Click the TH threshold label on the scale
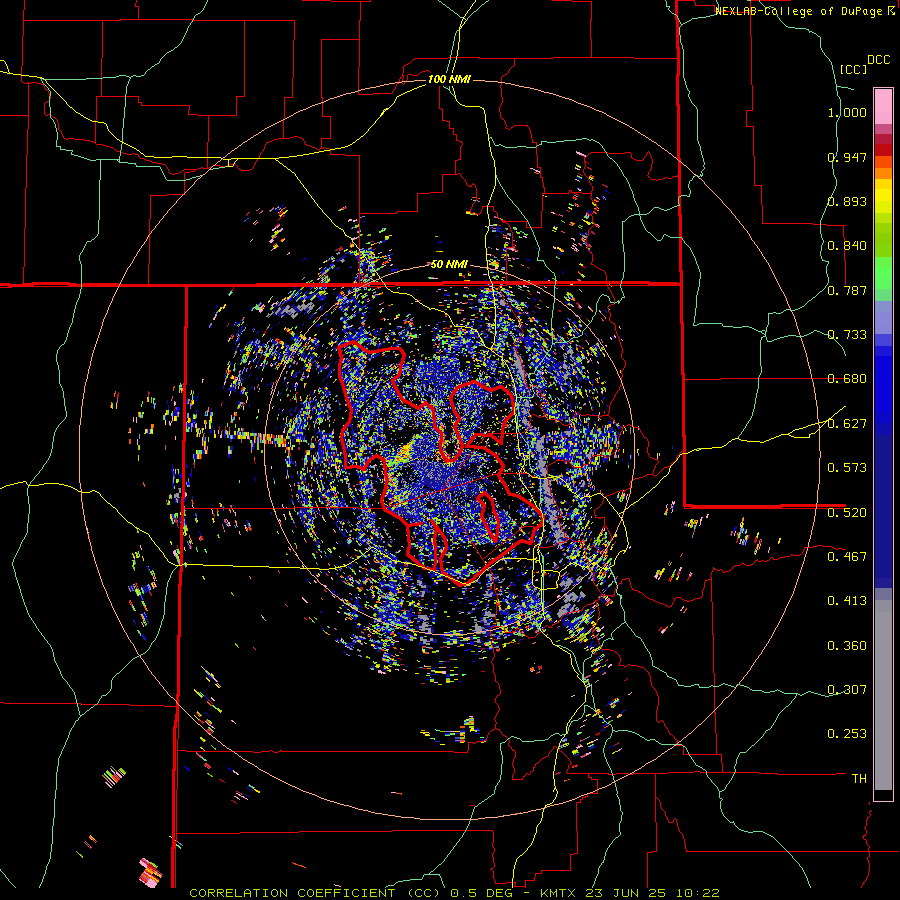The width and height of the screenshot is (900, 900). 859,779
